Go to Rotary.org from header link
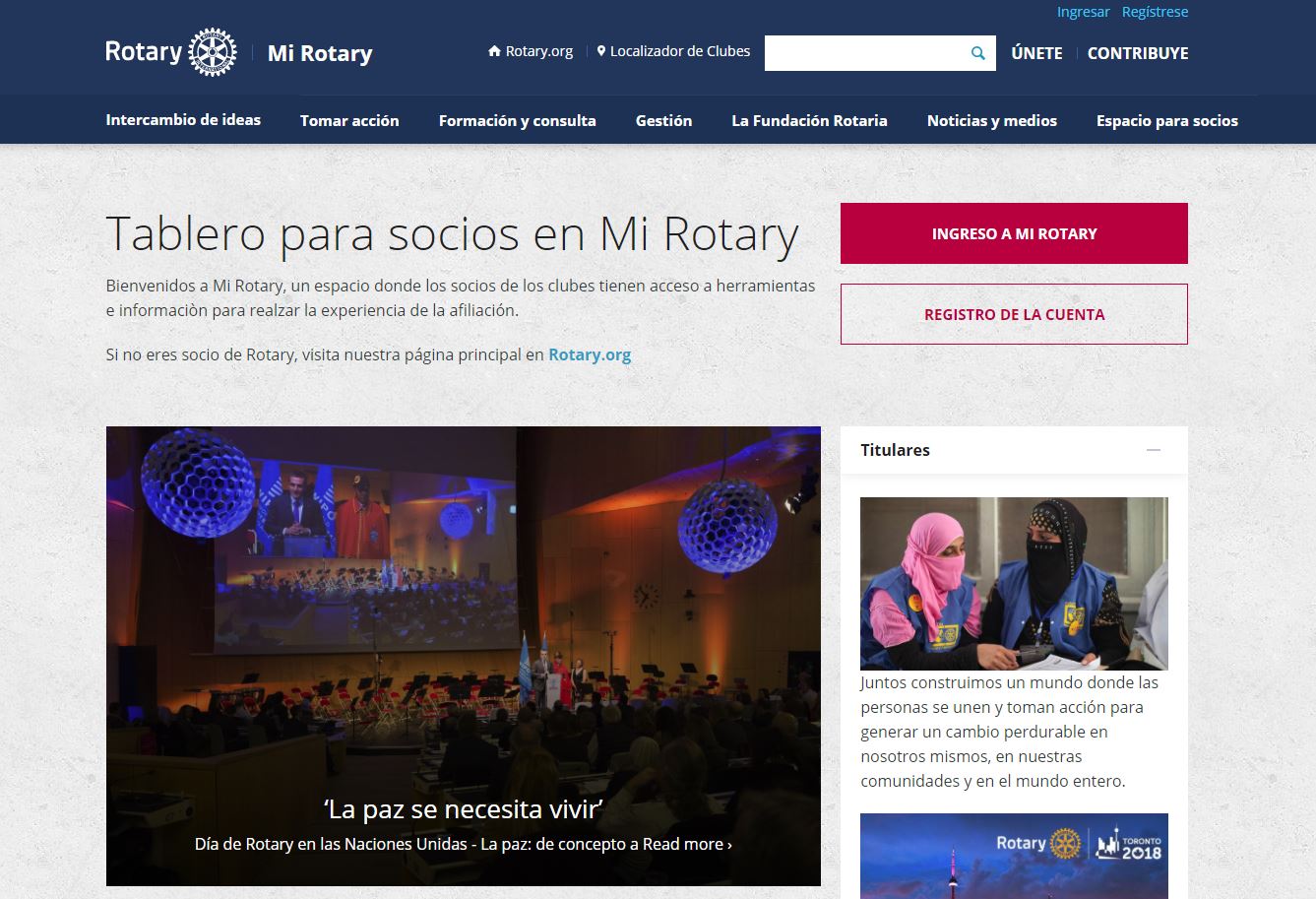 coord(531,51)
